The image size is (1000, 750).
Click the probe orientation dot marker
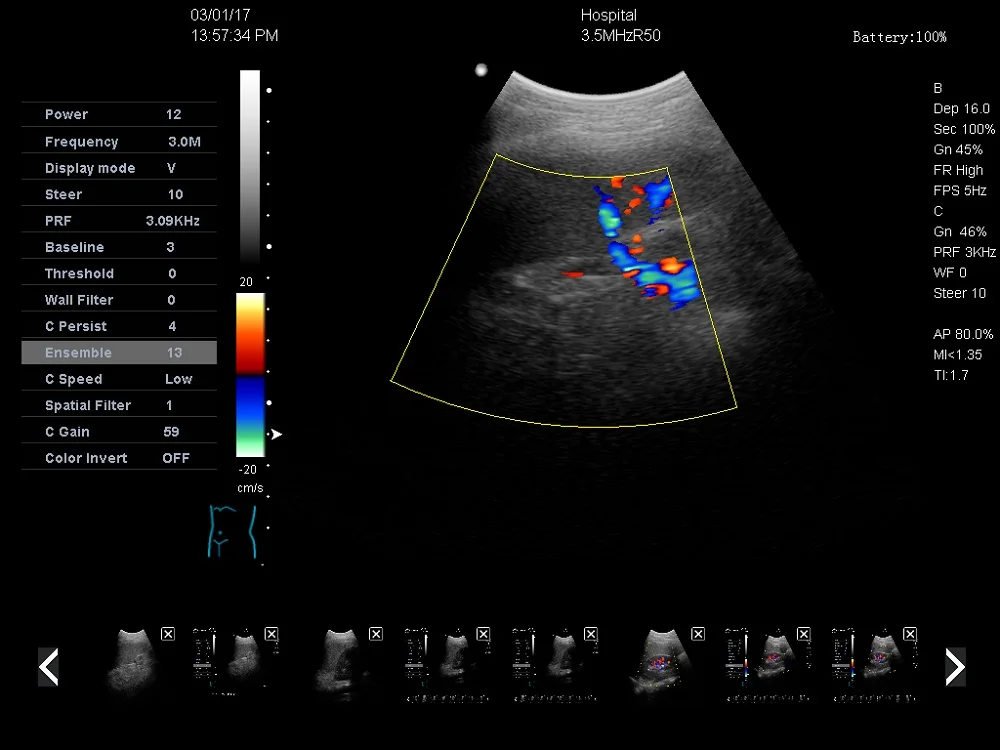(x=482, y=70)
